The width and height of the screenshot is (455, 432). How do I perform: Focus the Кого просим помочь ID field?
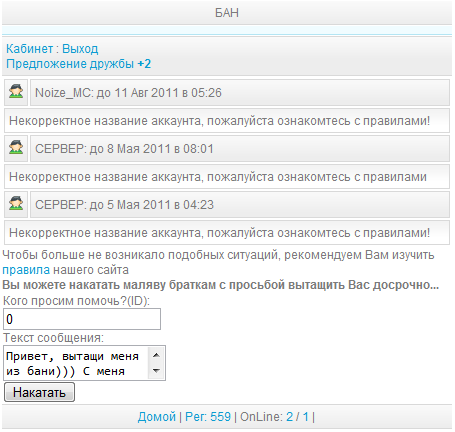point(82,319)
